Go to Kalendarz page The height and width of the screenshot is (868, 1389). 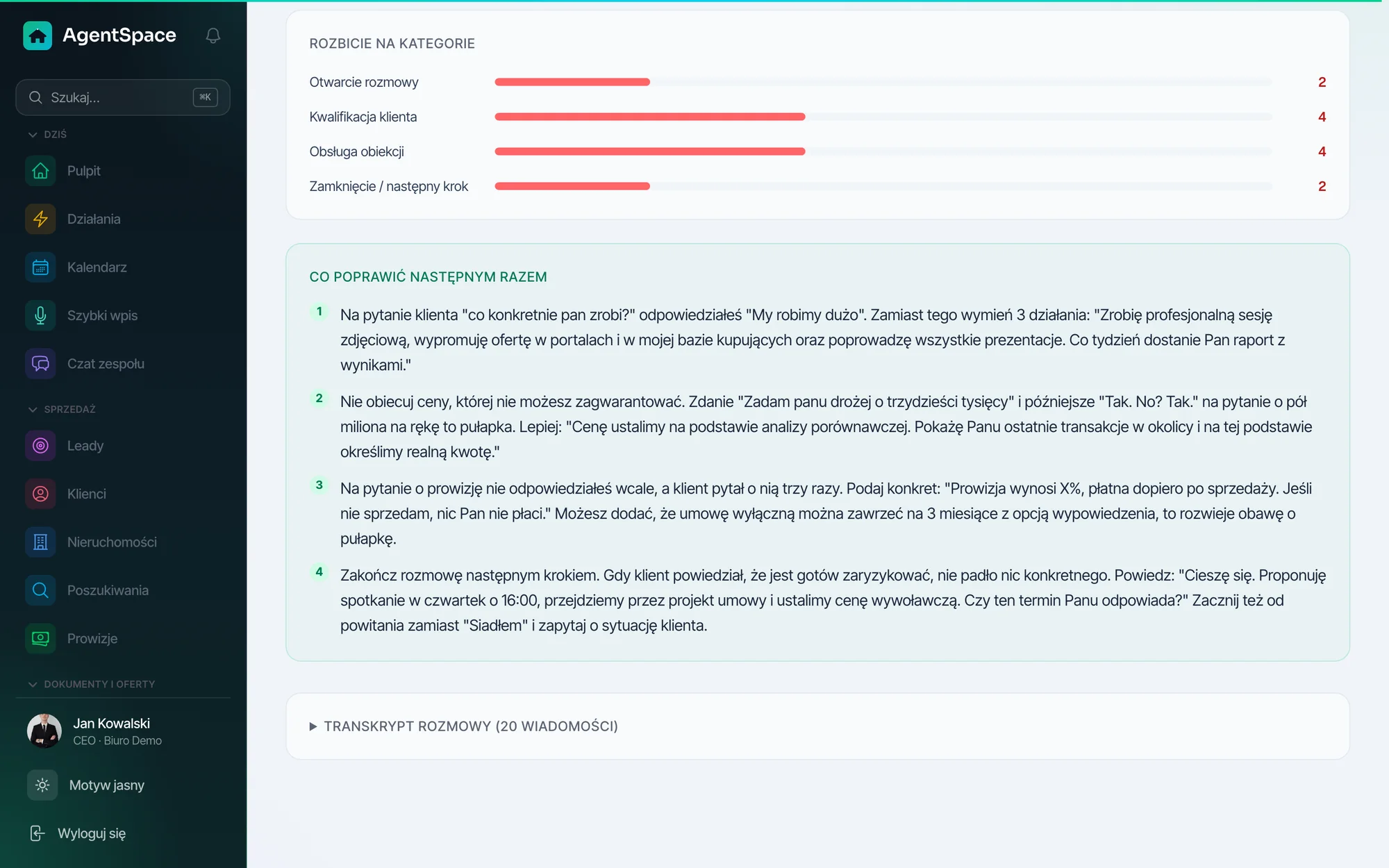(x=123, y=267)
